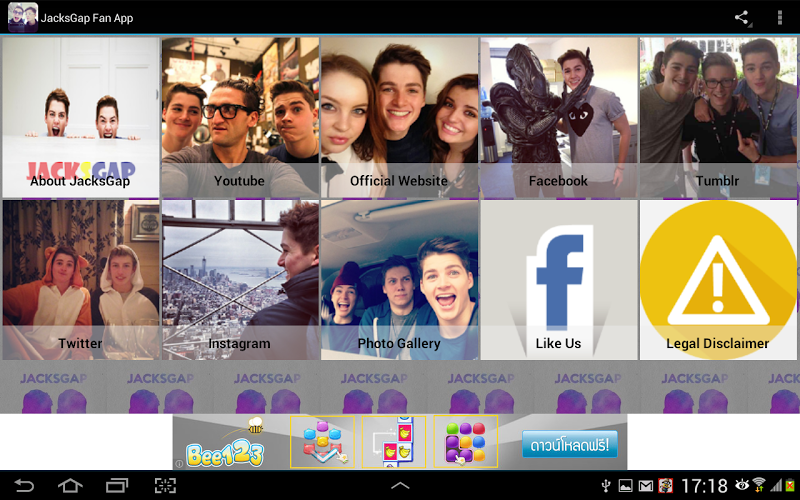The width and height of the screenshot is (800, 500).
Task: Tap the screenshot capture icon in navigation bar
Action: 165,485
